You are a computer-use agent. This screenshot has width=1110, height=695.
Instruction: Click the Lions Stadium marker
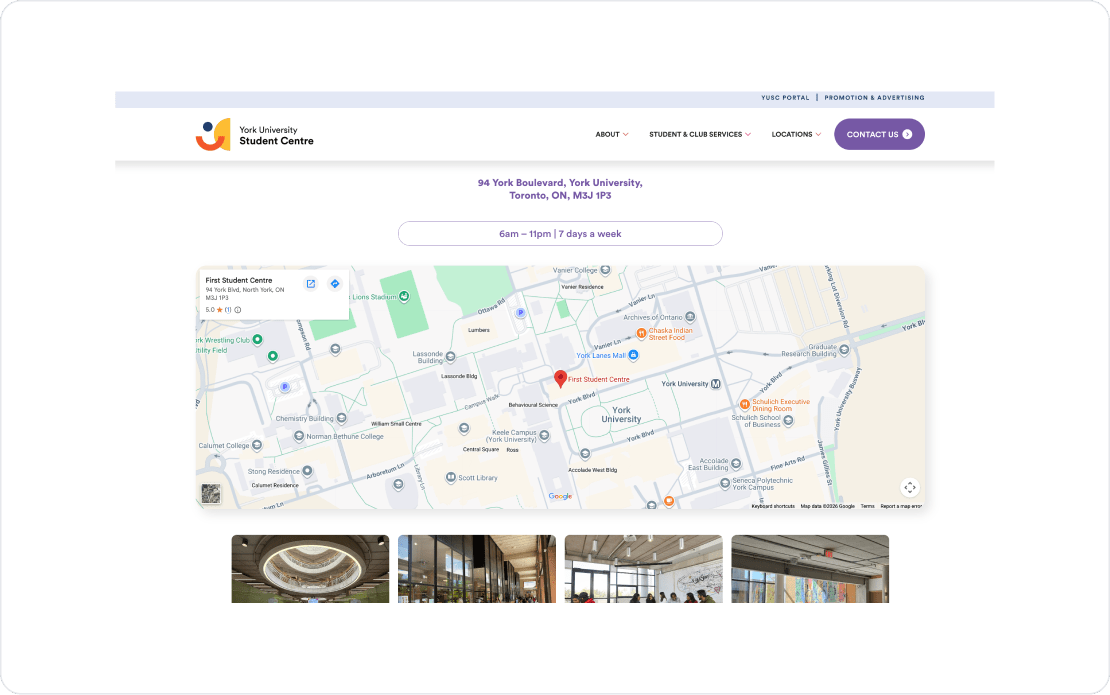pyautogui.click(x=404, y=297)
